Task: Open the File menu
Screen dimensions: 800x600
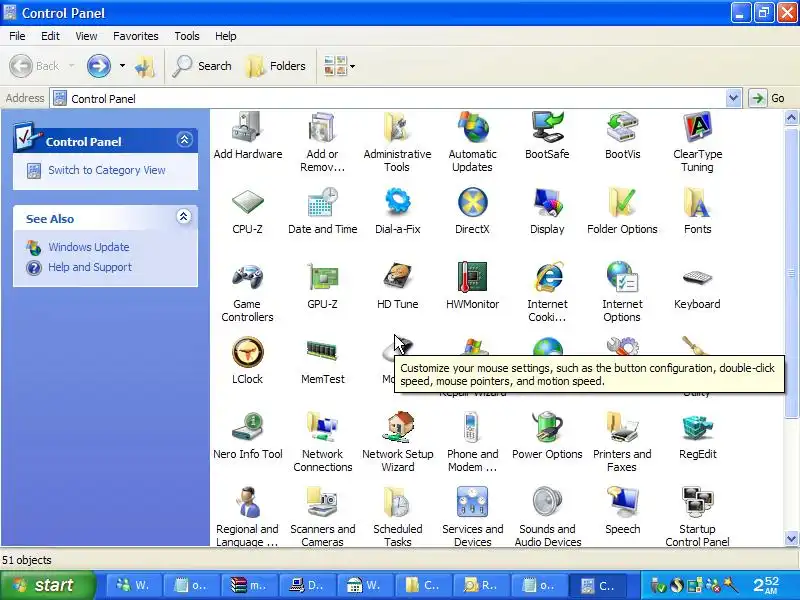Action: 17,36
